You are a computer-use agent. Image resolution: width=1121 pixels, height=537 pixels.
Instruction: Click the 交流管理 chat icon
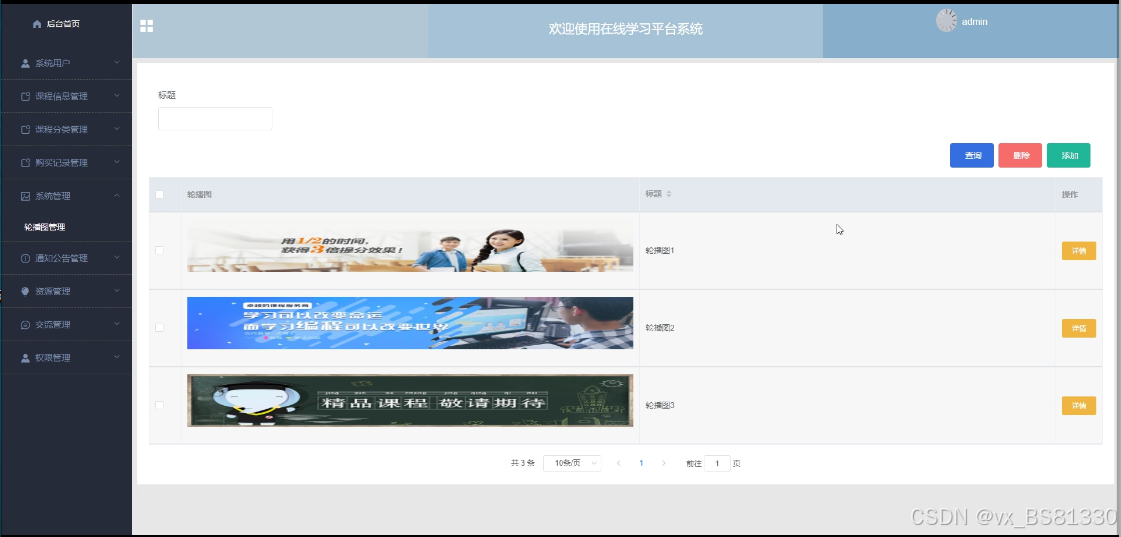click(x=26, y=325)
